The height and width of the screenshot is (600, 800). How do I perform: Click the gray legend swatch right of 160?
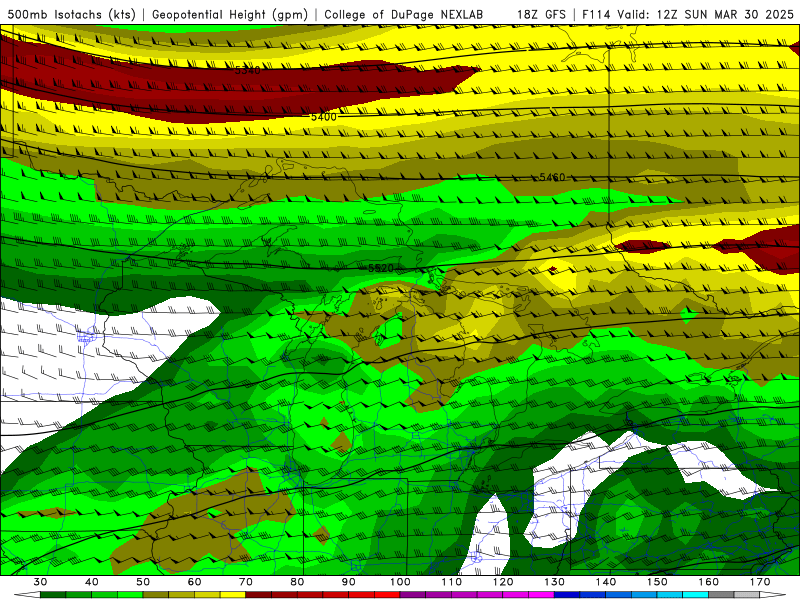click(x=721, y=595)
